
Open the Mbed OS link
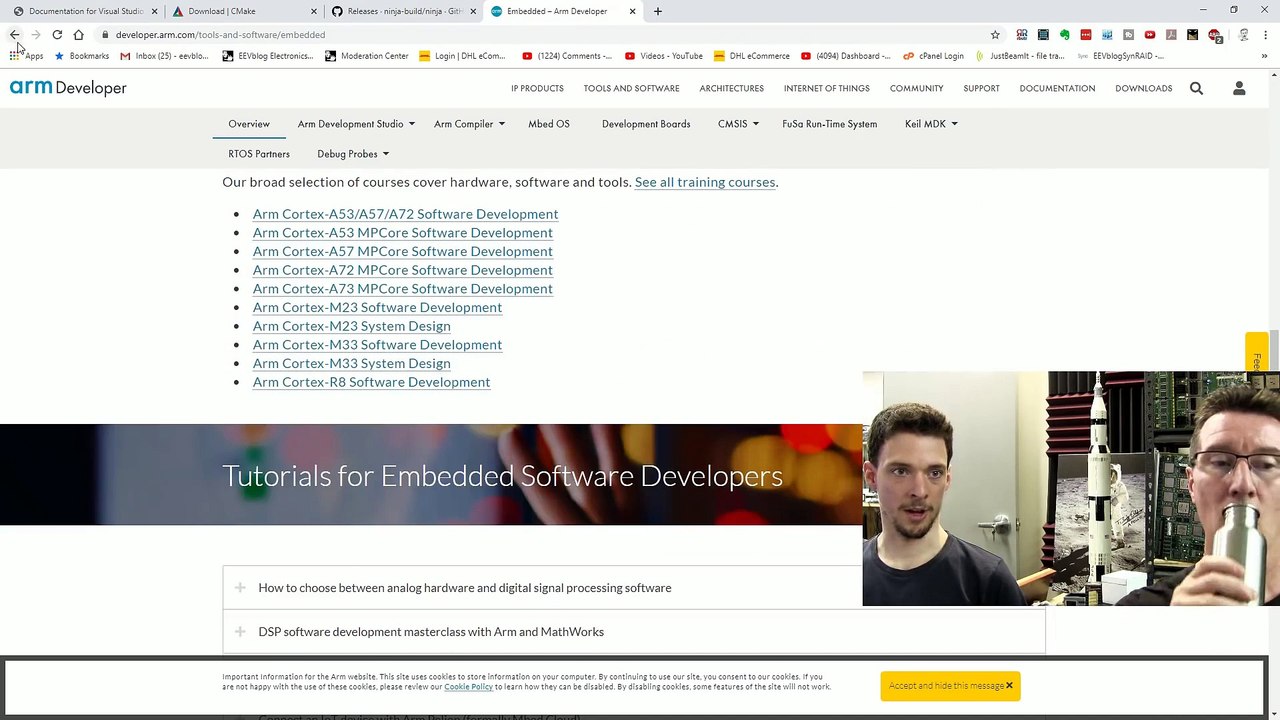click(x=549, y=124)
